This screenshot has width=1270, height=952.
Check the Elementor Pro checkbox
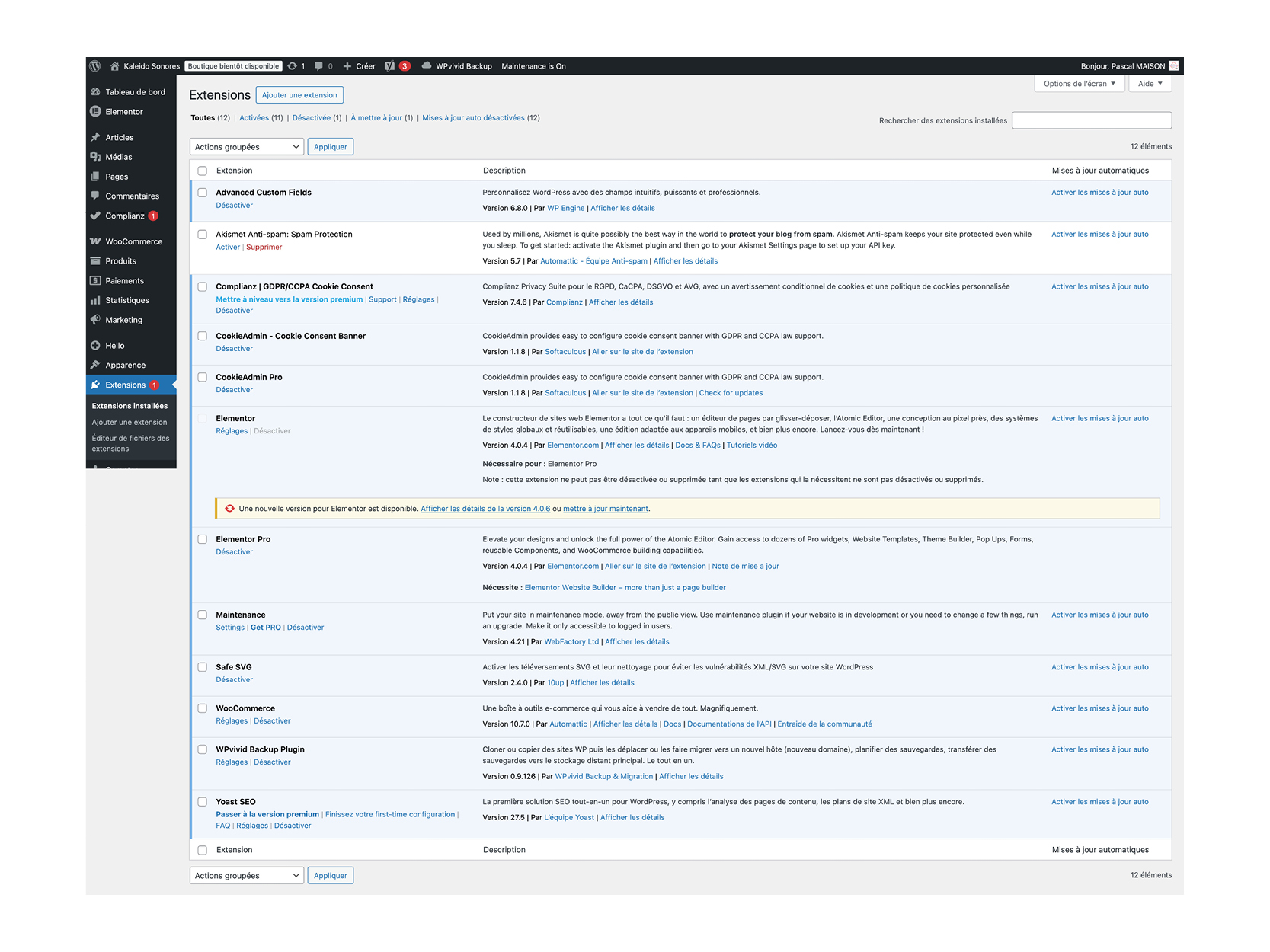click(x=202, y=540)
